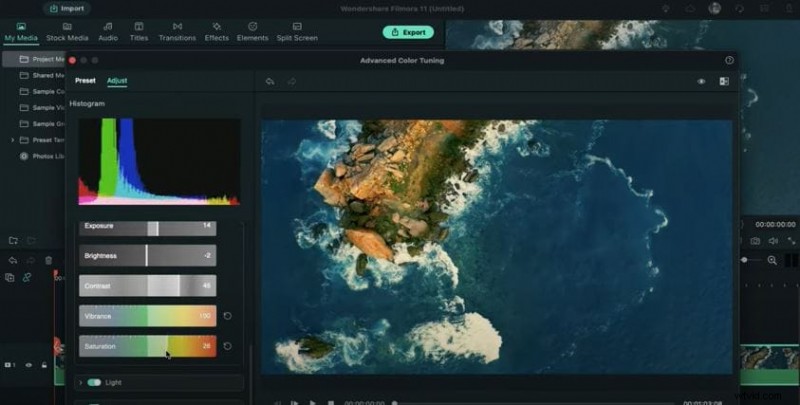Undo the last color adjustment
The image size is (800, 405).
[x=270, y=81]
